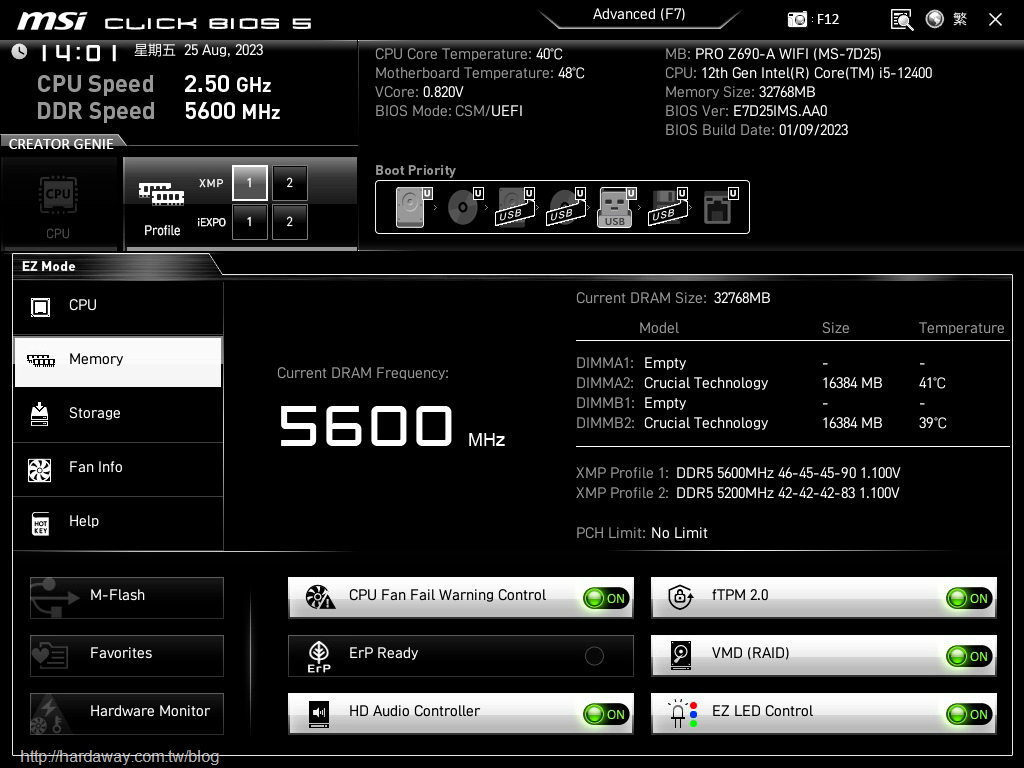Select the hard disk boot device icon

point(411,207)
